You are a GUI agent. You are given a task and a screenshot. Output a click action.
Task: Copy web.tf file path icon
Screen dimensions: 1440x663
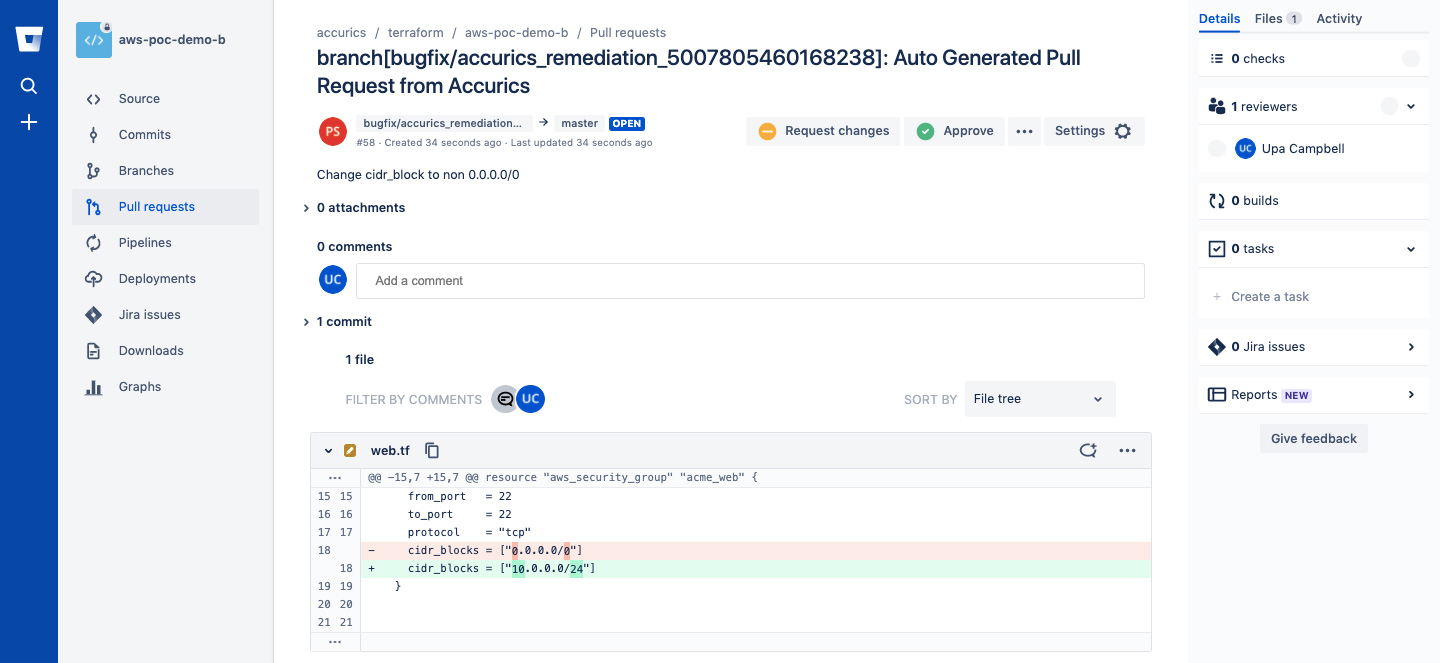[432, 451]
